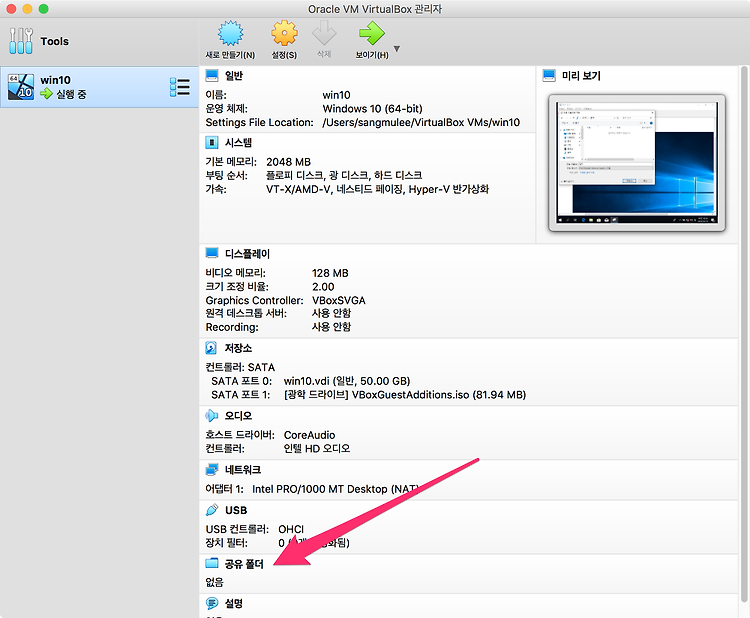
Task: Click the 2.00 scale factor value
Action: (x=323, y=287)
